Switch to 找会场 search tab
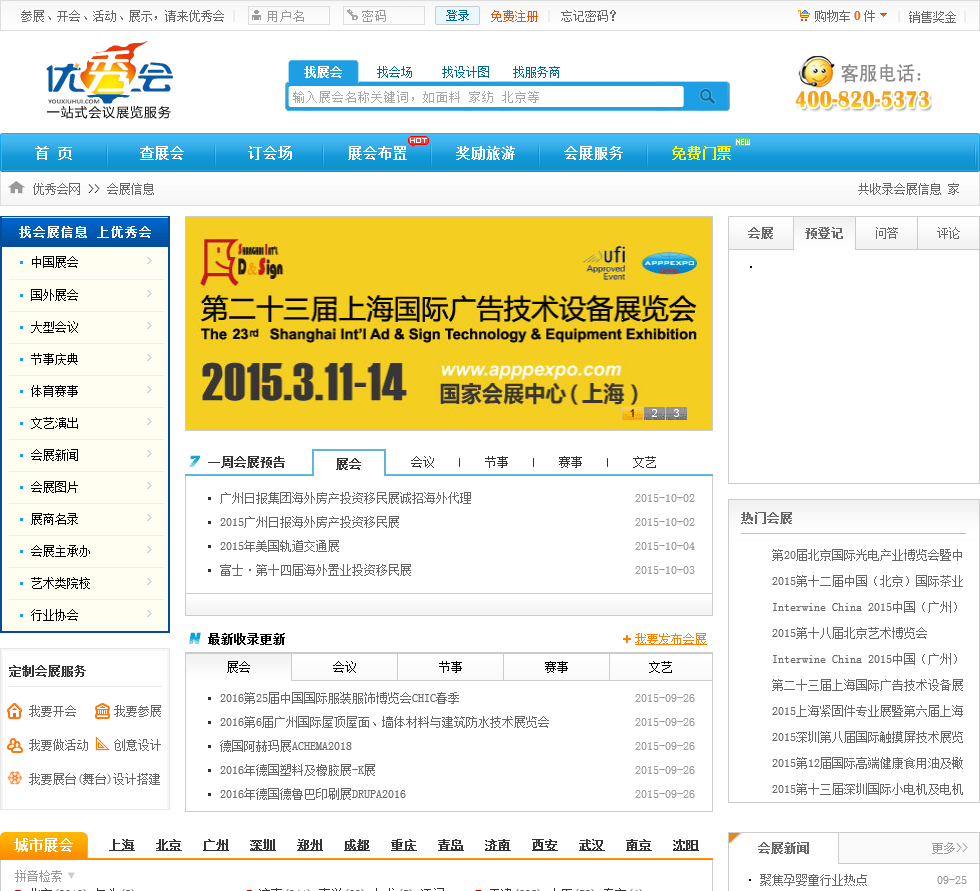Screen dimensions: 980x891 point(394,72)
